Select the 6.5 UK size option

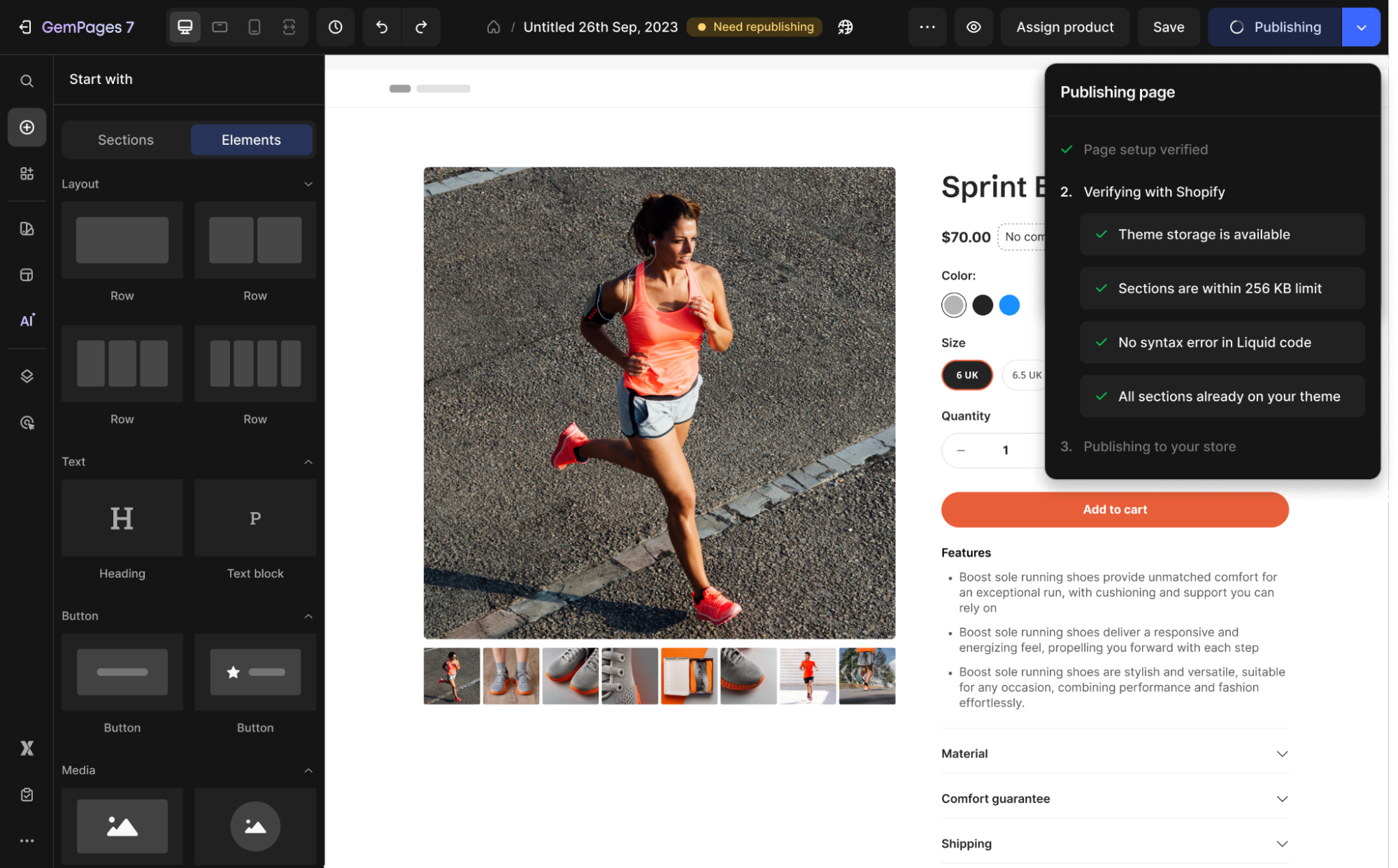point(1025,376)
